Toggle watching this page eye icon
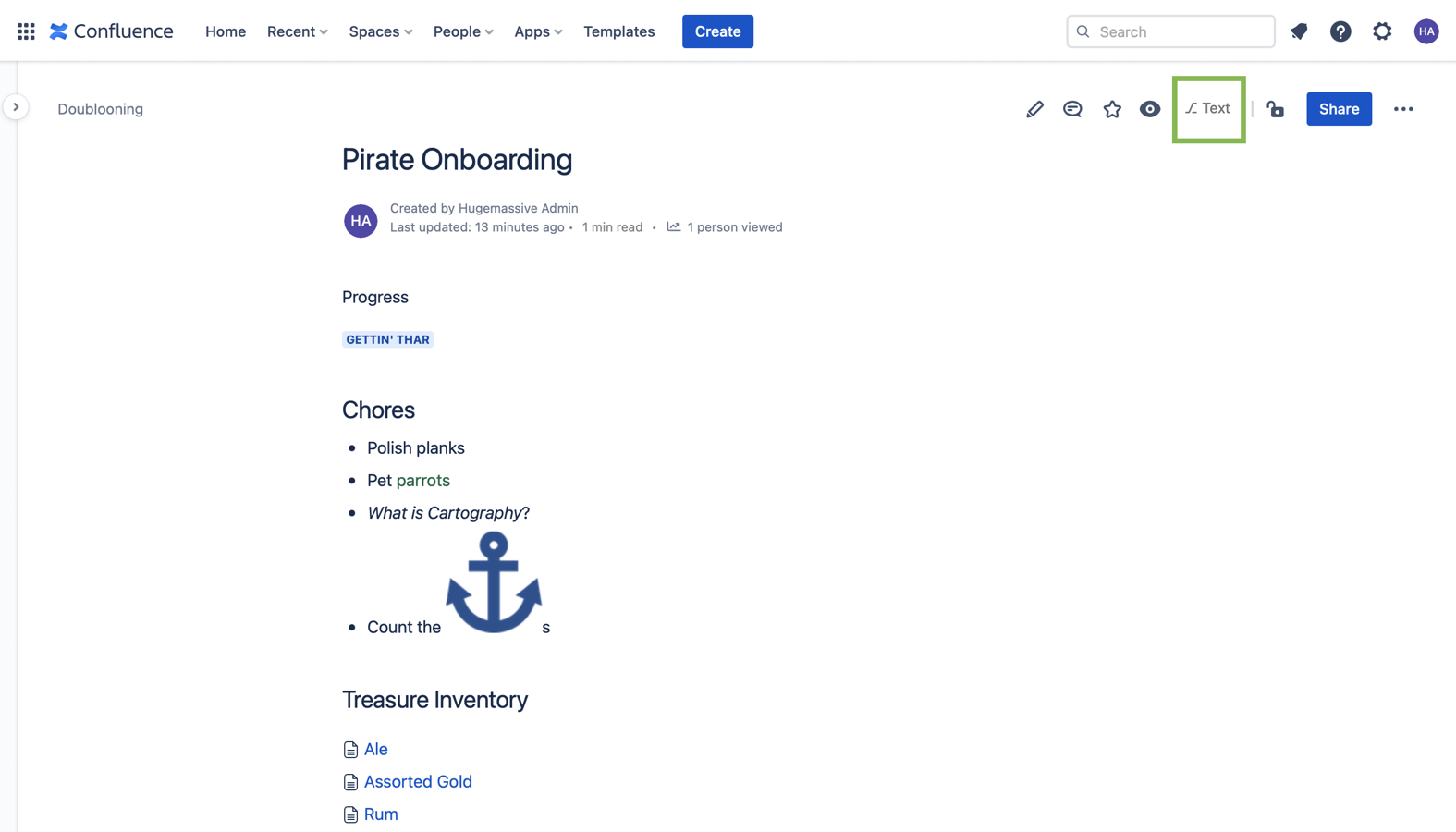The height and width of the screenshot is (832, 1456). 1150,109
